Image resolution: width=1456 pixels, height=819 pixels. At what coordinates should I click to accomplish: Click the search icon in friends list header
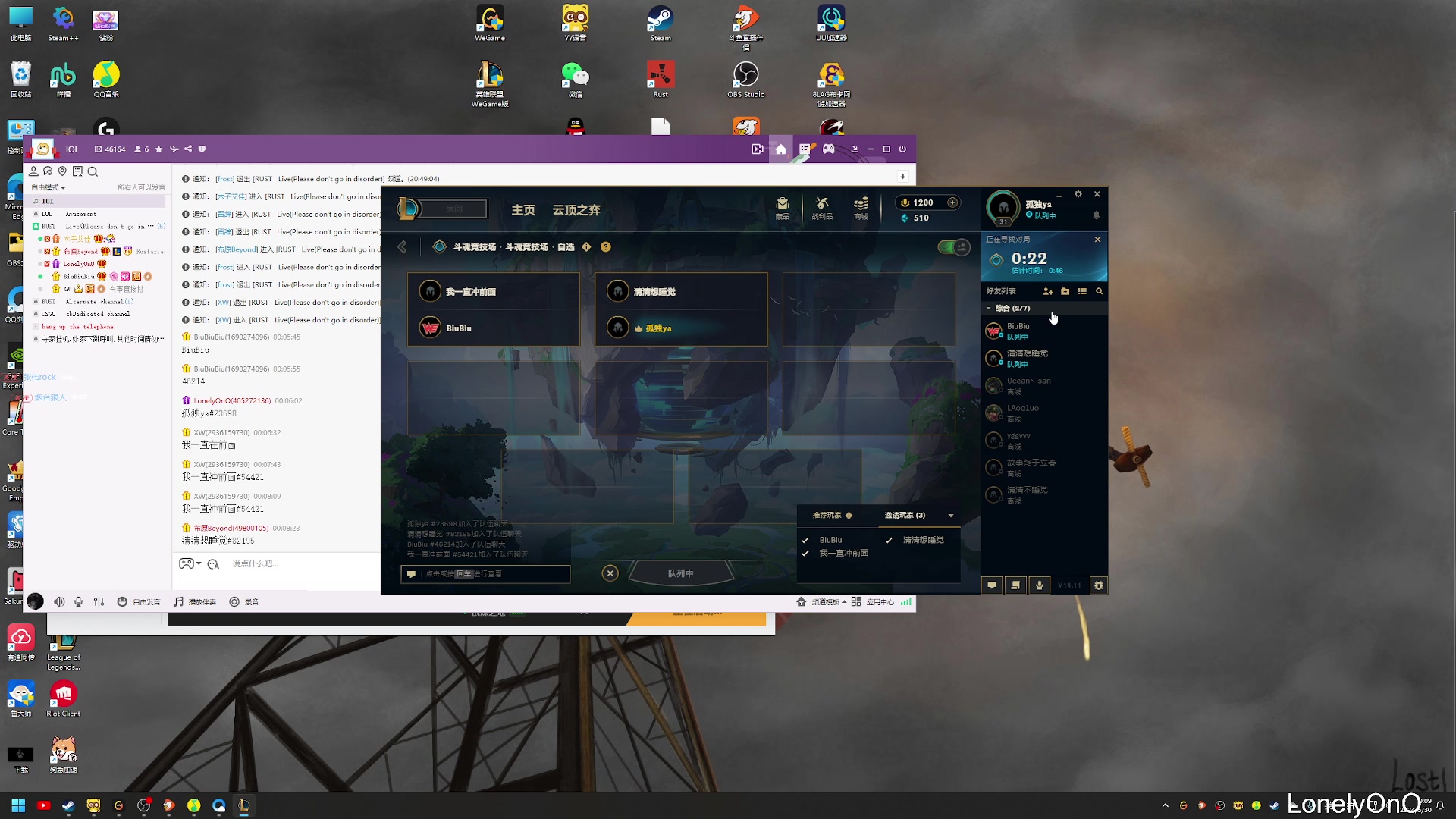1099,291
